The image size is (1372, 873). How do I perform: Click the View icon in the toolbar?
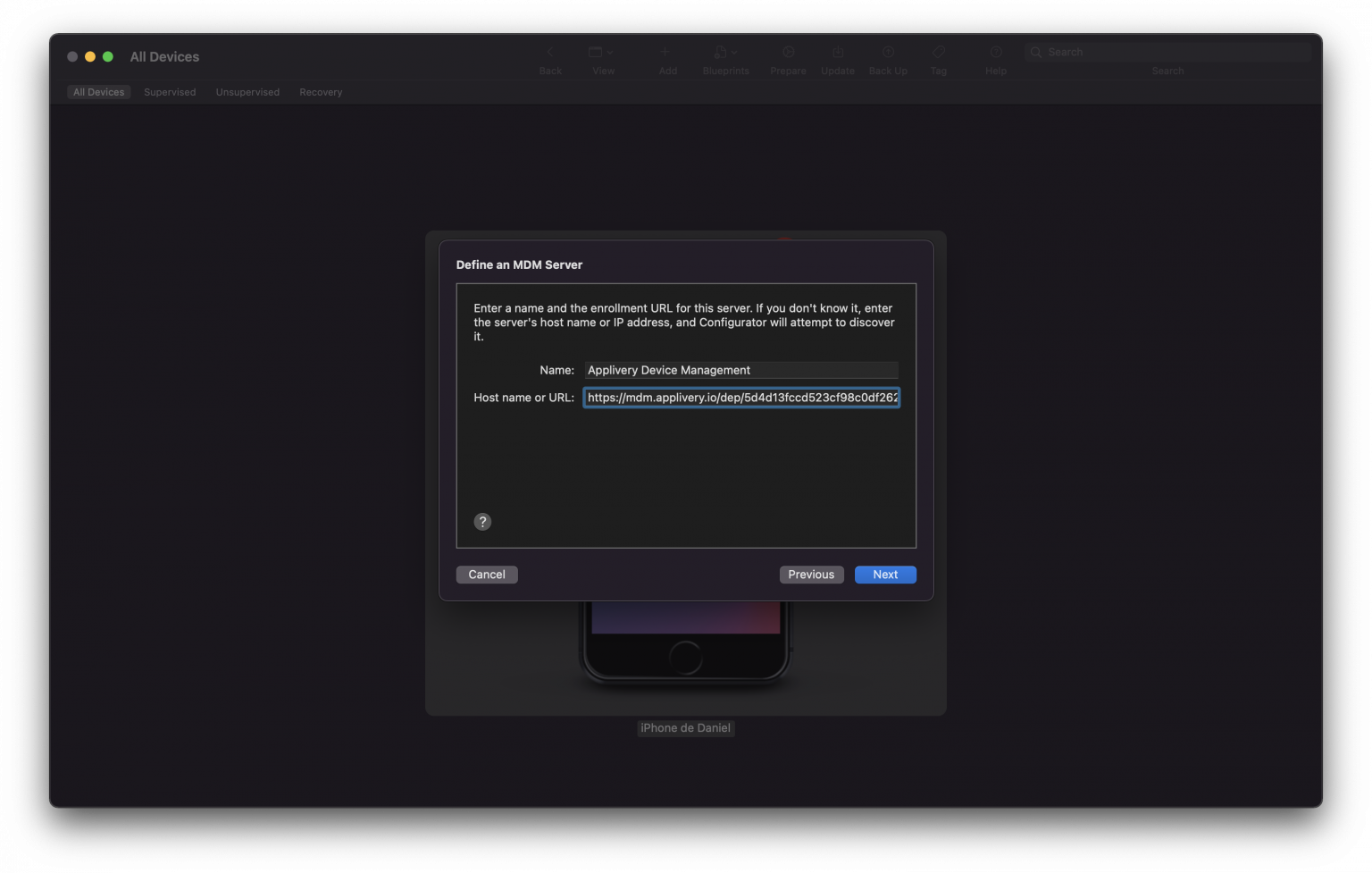(x=597, y=52)
